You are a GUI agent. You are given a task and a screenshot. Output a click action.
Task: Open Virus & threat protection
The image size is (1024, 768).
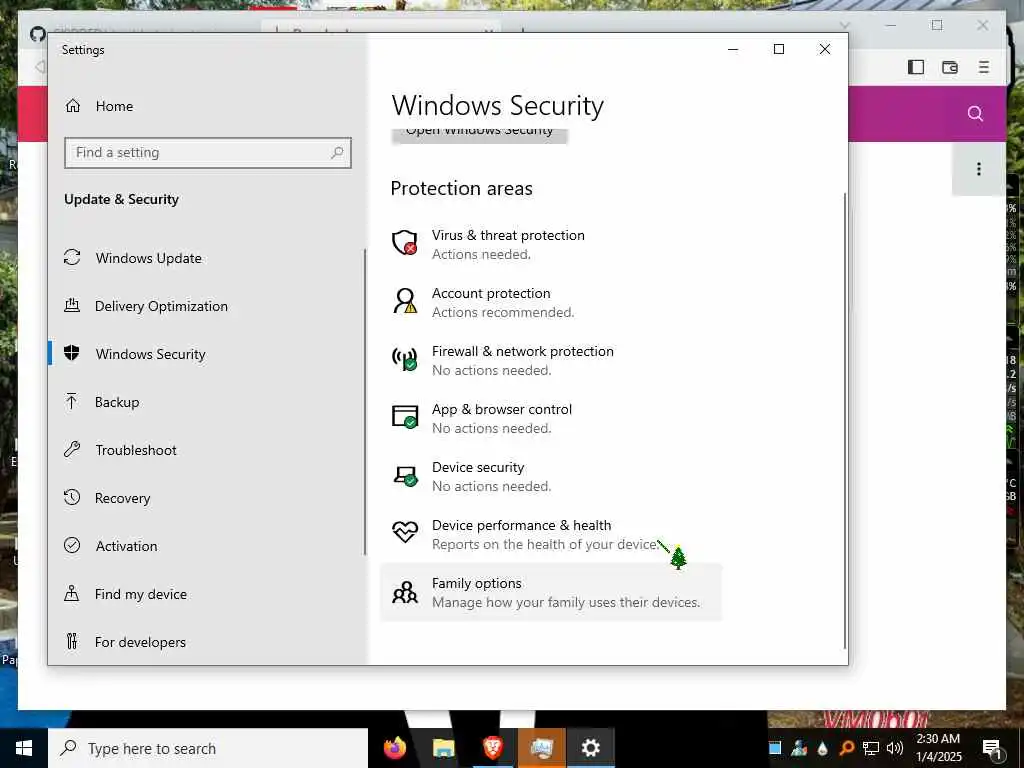coord(508,244)
